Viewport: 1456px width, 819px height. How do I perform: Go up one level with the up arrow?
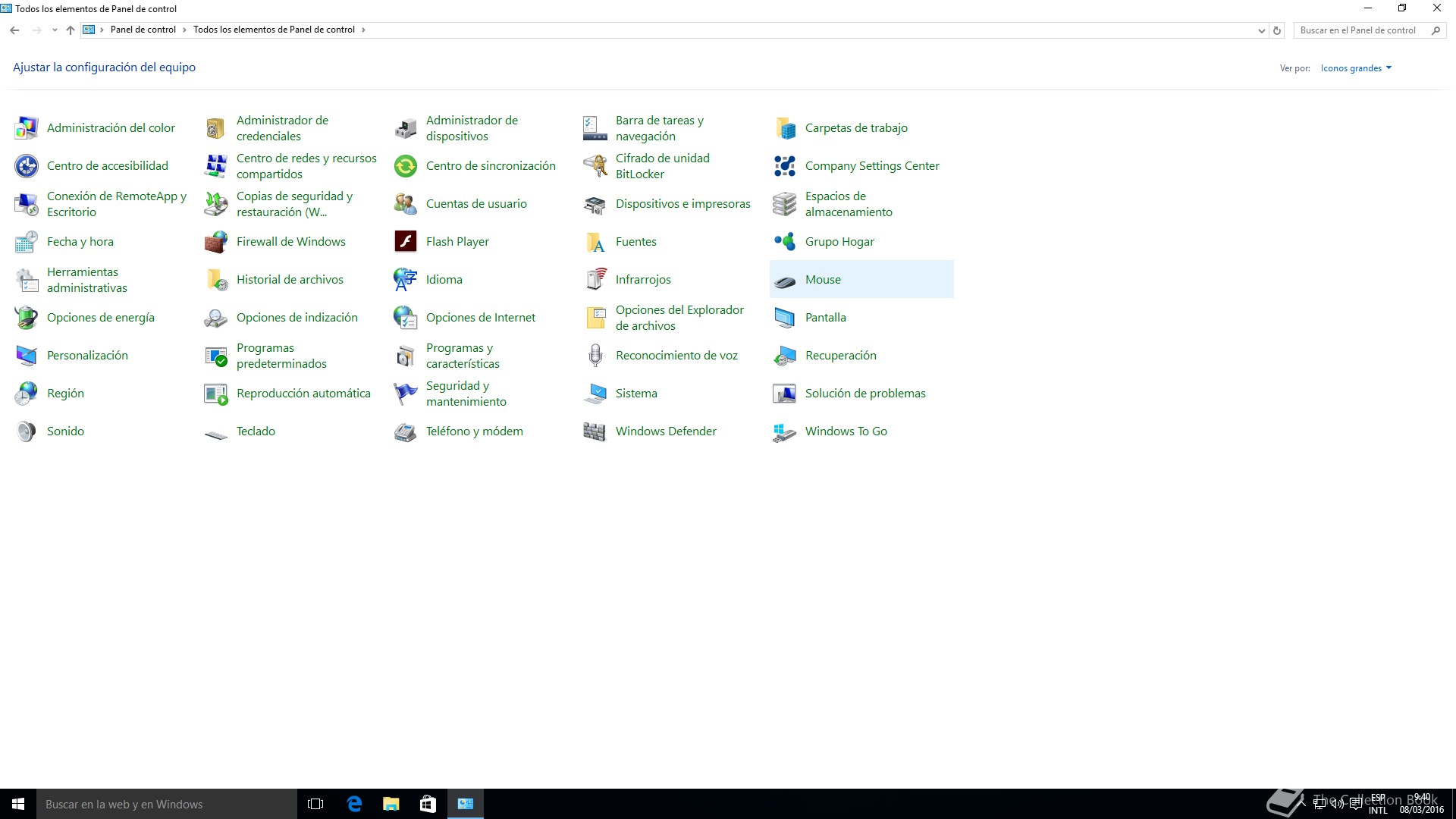(x=71, y=30)
